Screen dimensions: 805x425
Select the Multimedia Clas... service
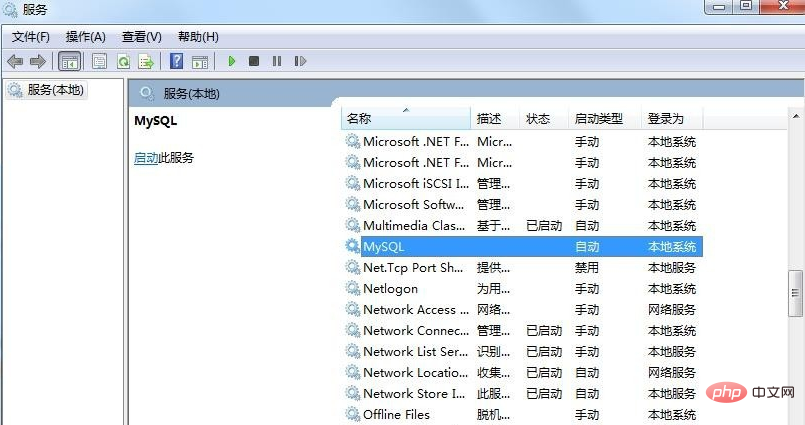click(x=523, y=226)
